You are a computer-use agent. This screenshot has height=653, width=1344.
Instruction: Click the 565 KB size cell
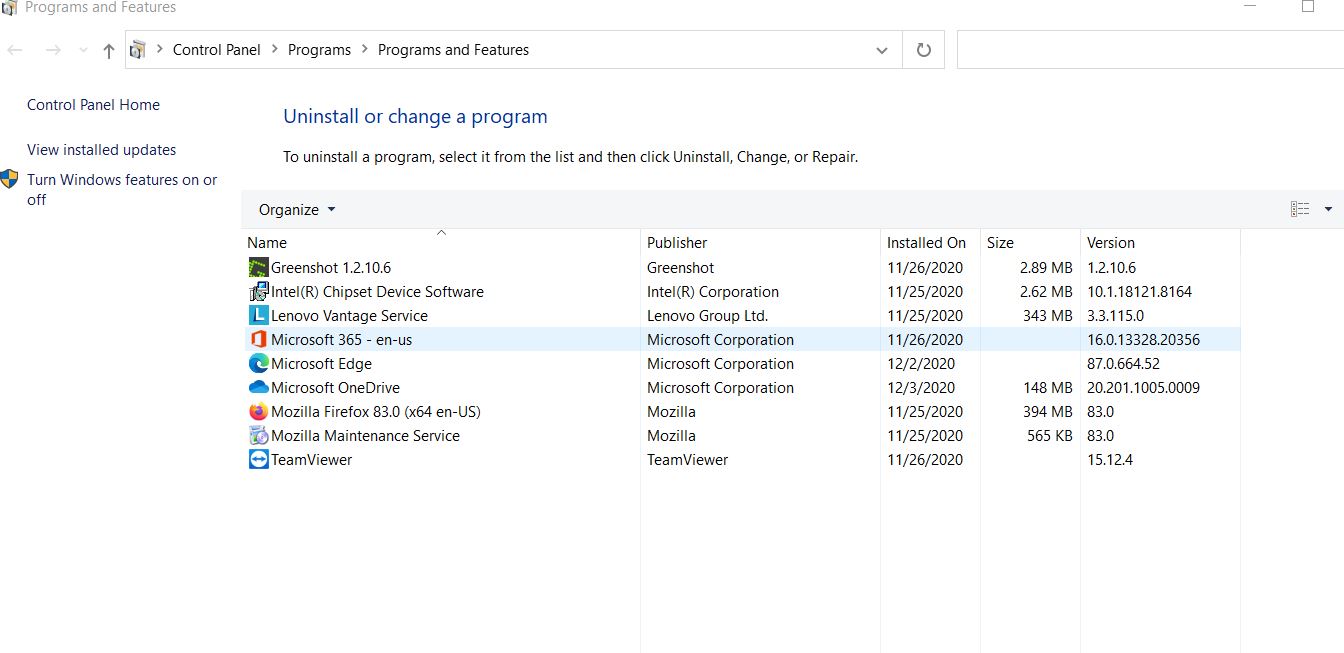(1049, 436)
